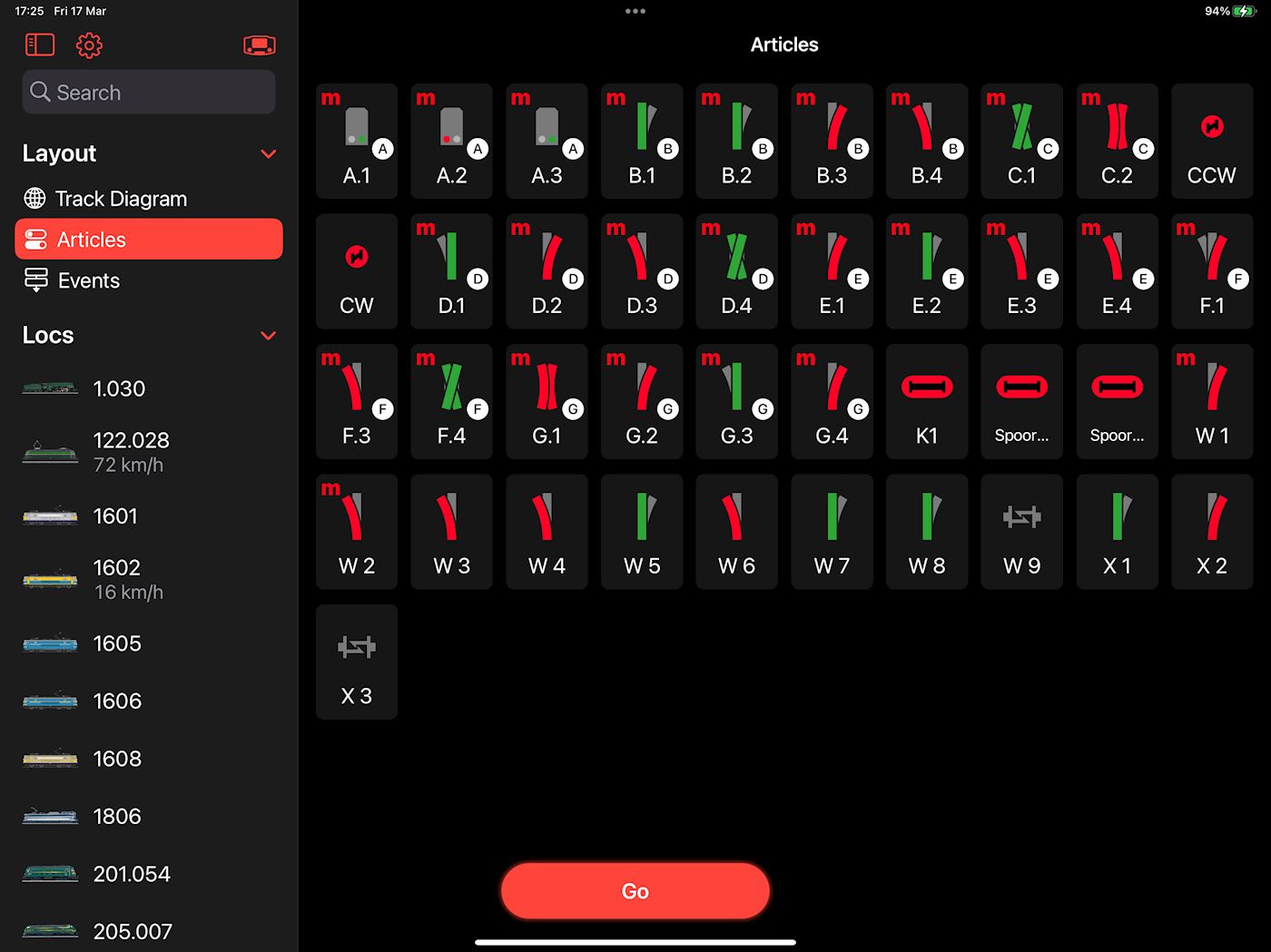The height and width of the screenshot is (952, 1271).
Task: Switch turnout E.1
Action: pyautogui.click(x=832, y=271)
